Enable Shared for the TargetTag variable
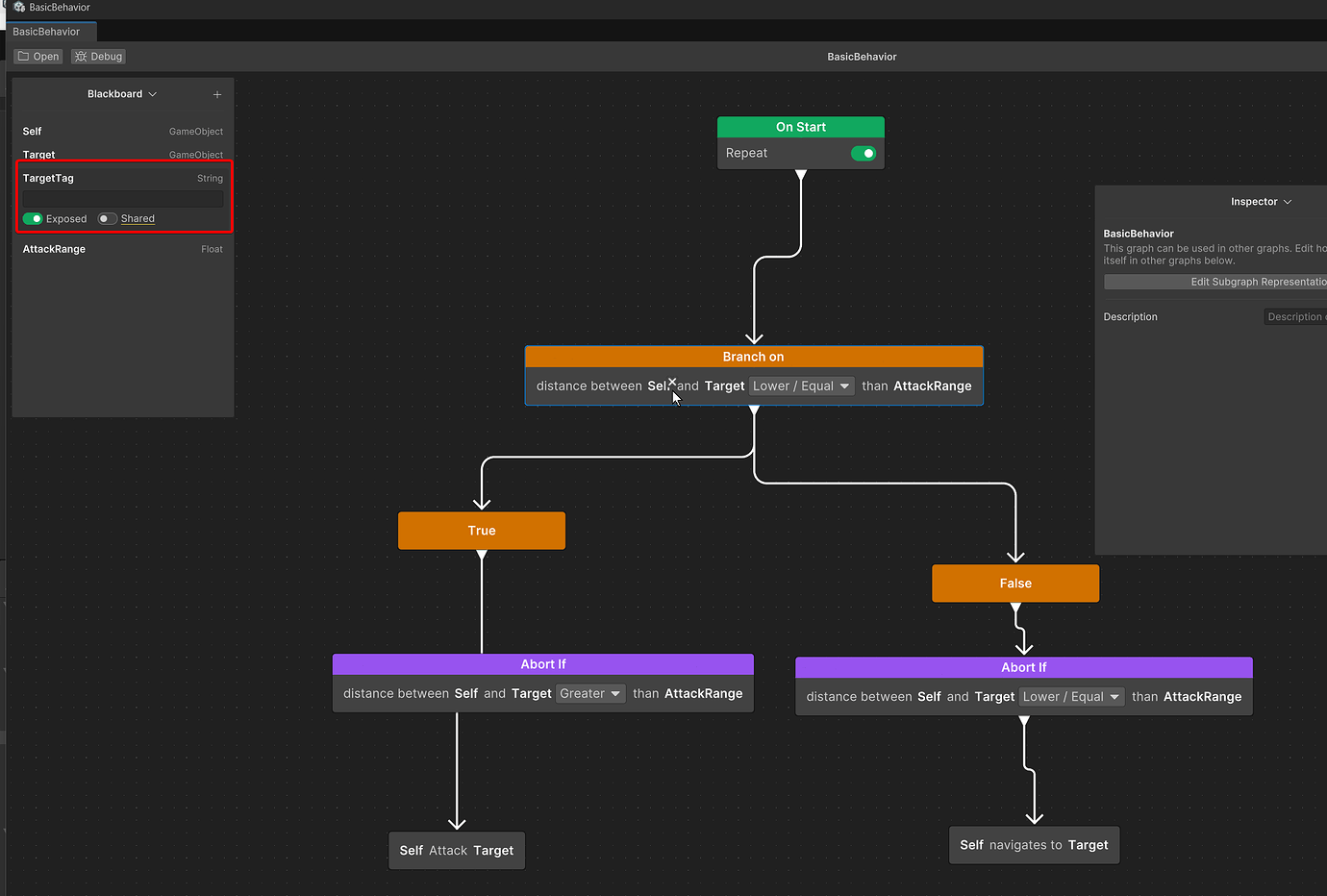The height and width of the screenshot is (896, 1327). 107,218
